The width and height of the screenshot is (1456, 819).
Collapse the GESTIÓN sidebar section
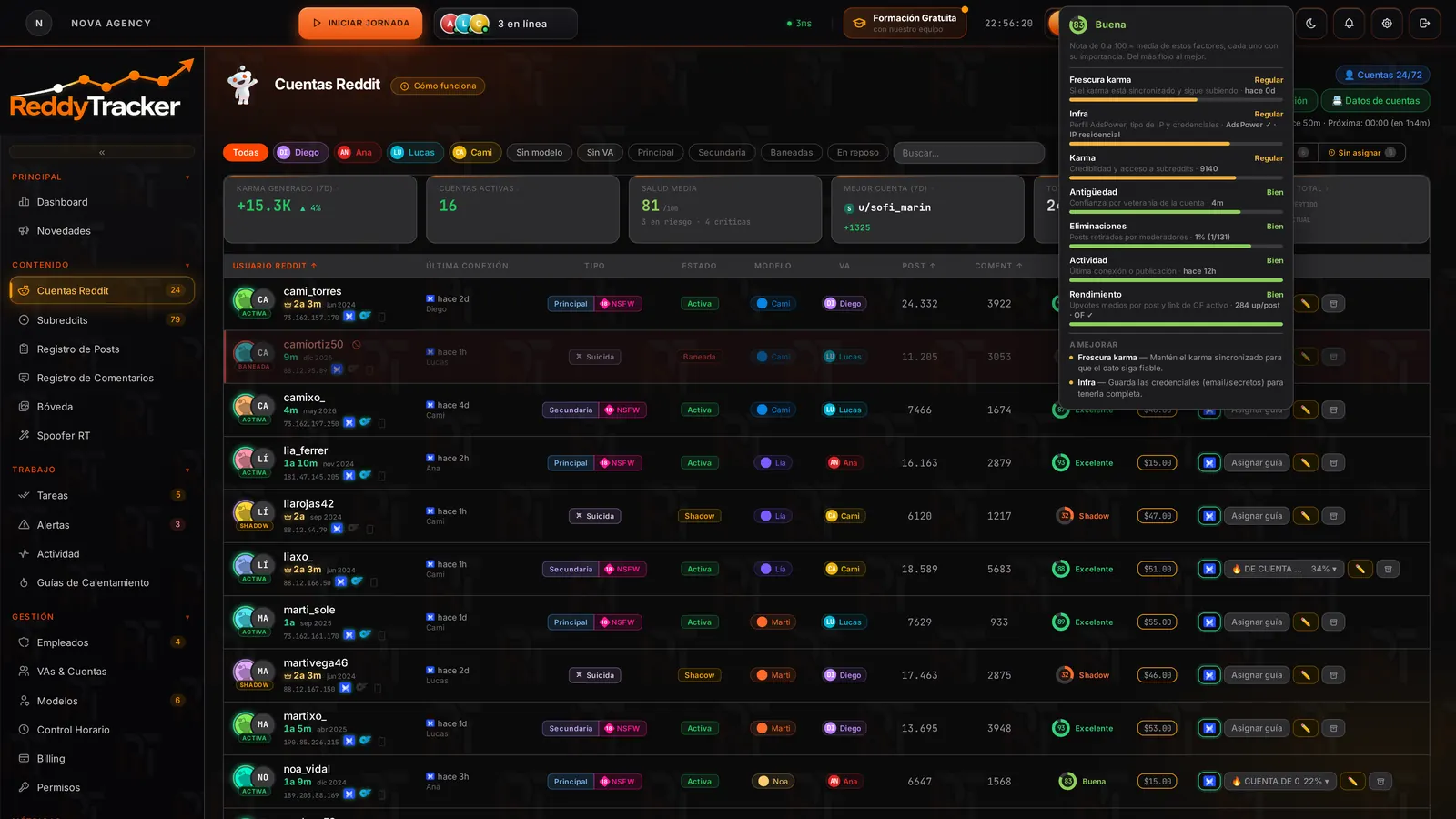[187, 618]
